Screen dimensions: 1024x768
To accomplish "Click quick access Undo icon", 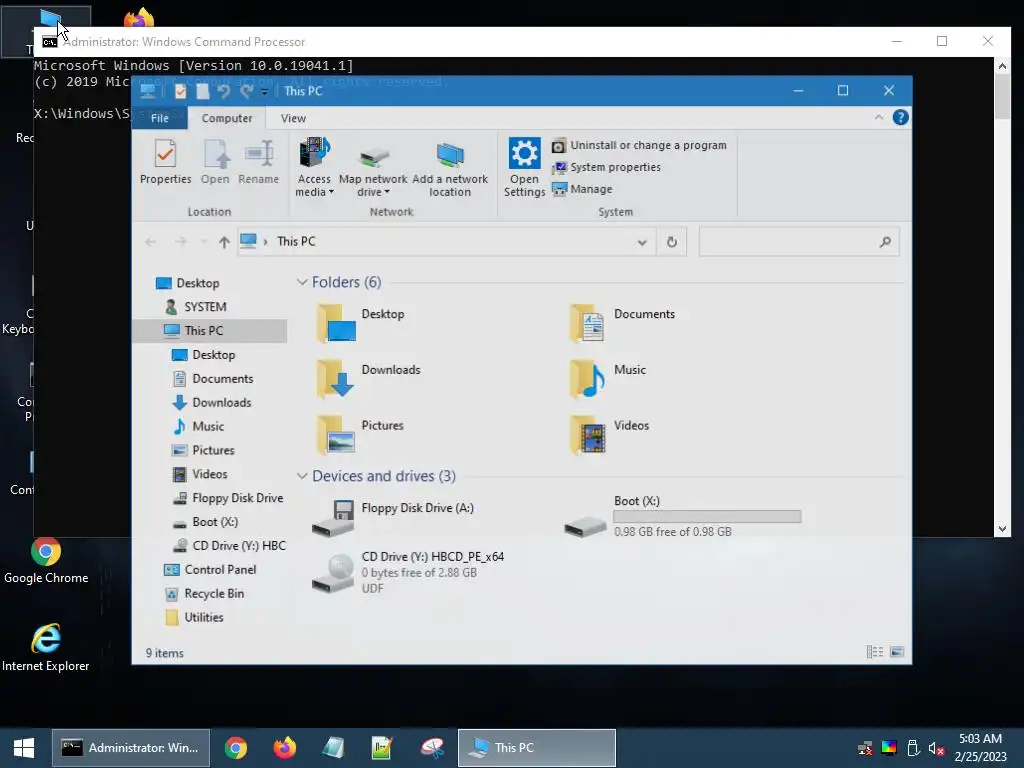I will click(x=224, y=91).
